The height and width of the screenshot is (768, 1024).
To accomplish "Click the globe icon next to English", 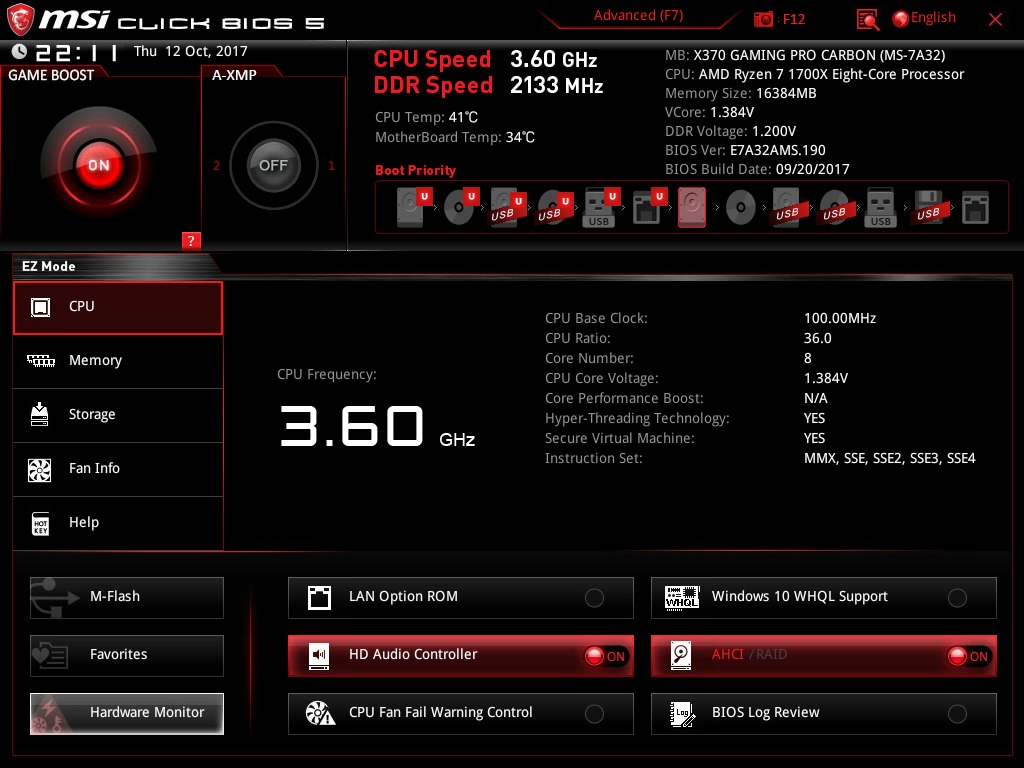I will (901, 19).
